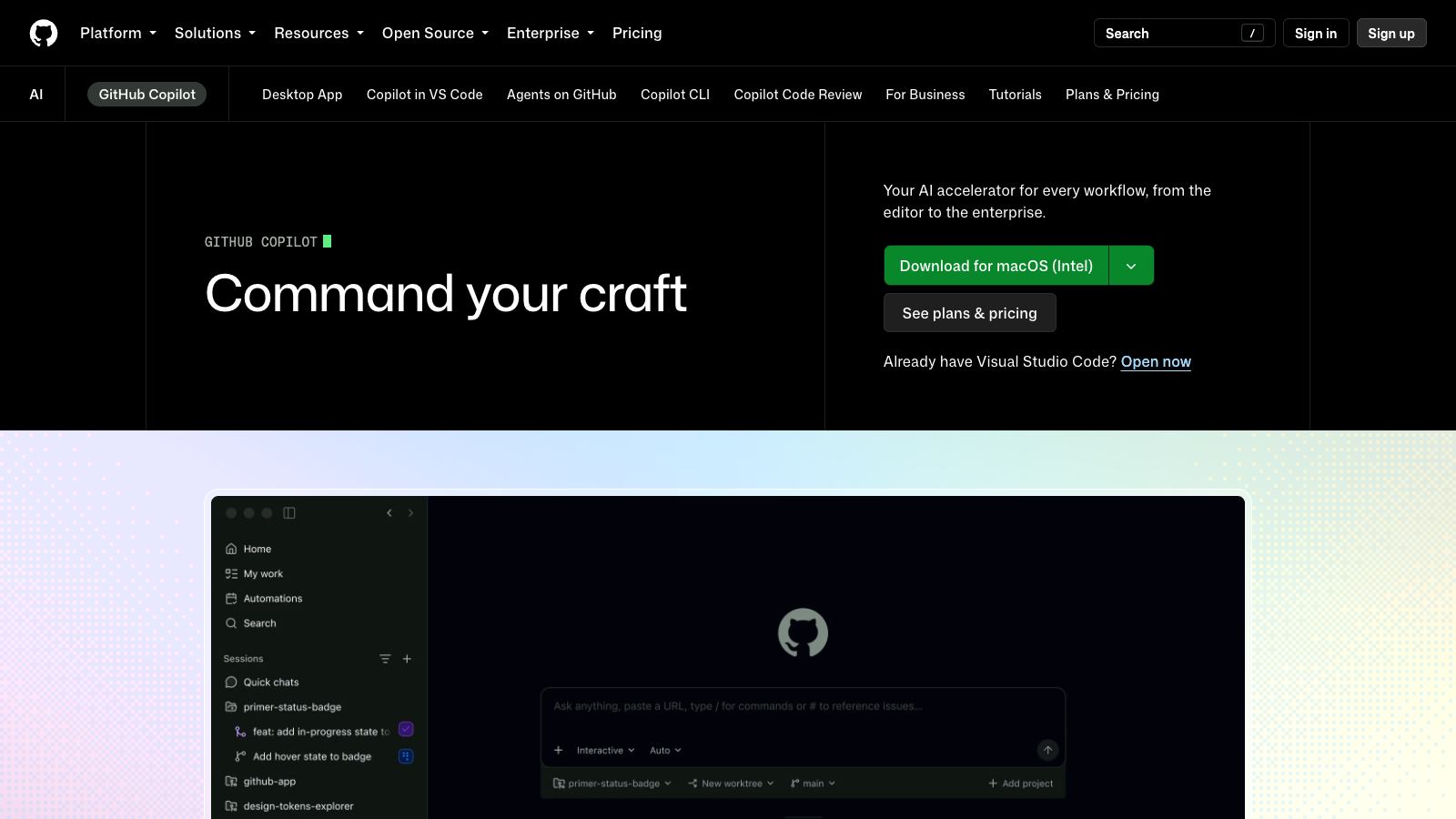Click the plus icon in the chat box

pos(559,751)
